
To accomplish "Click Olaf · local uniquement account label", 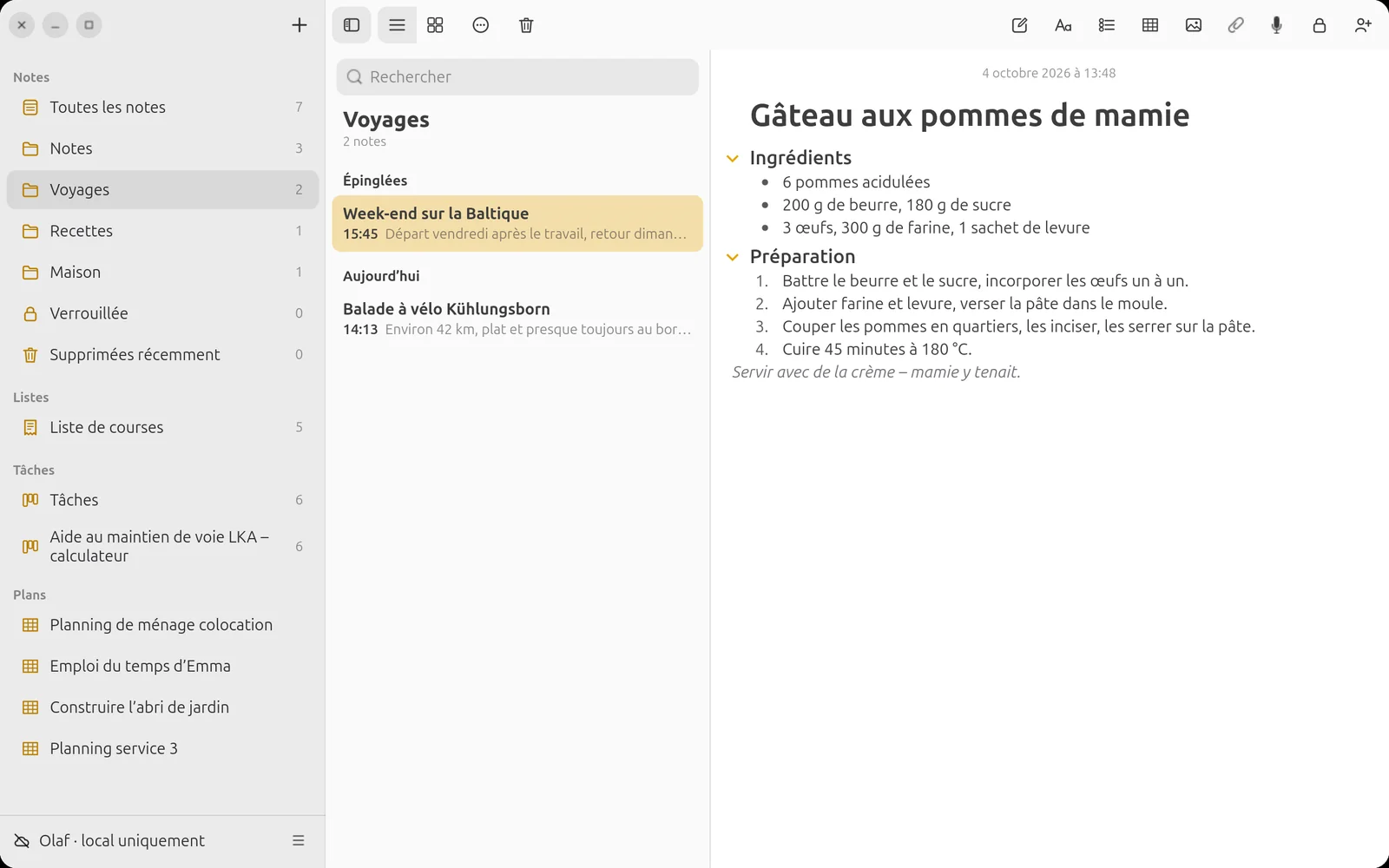I will click(122, 840).
